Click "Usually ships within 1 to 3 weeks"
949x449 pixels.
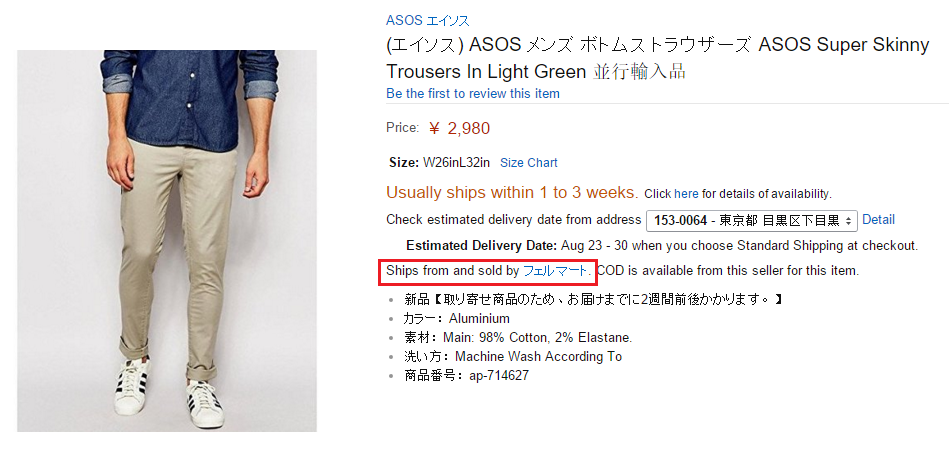point(512,192)
